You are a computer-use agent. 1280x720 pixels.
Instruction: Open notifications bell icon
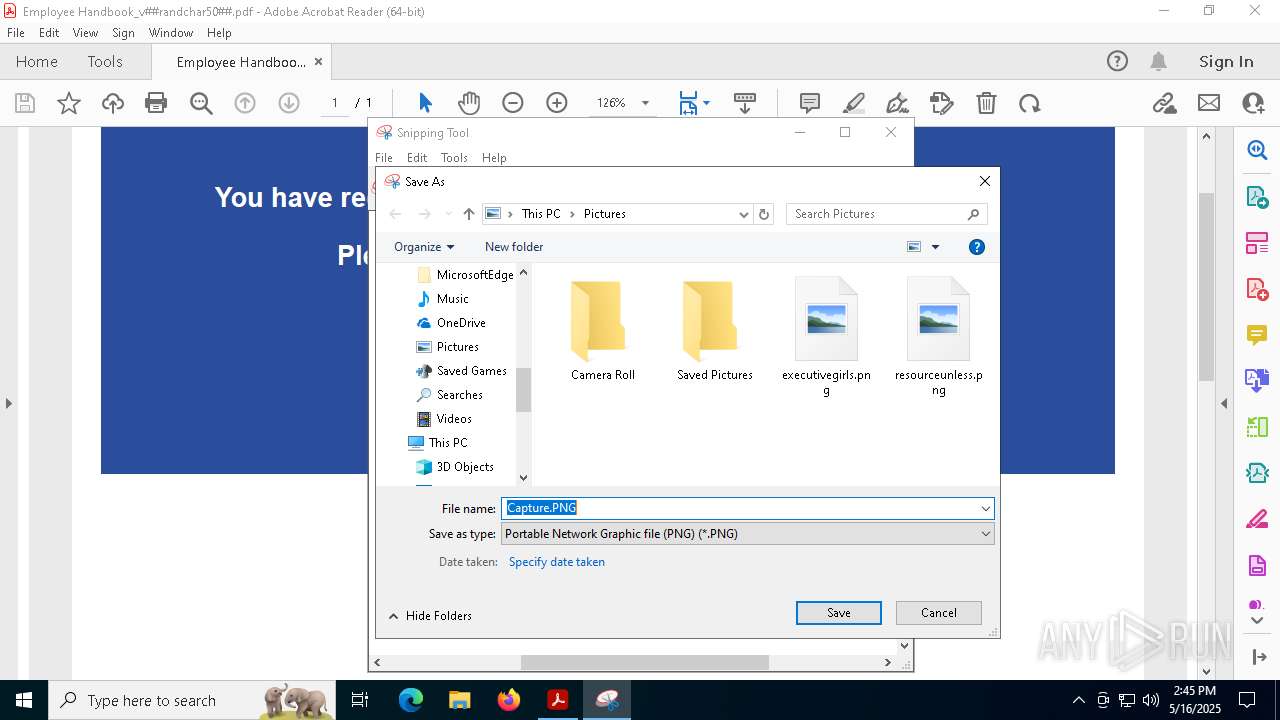click(1159, 61)
